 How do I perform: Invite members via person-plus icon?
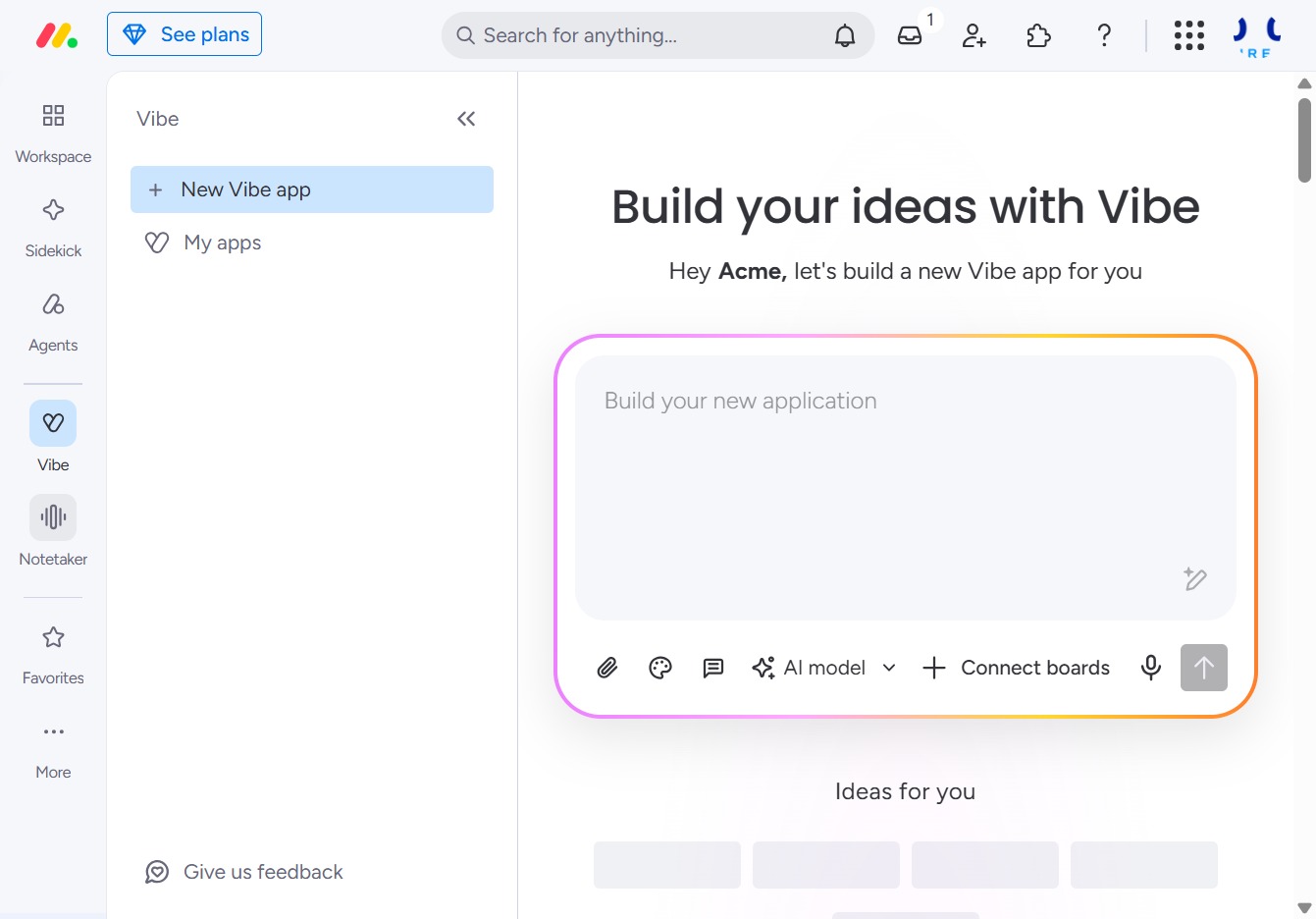click(x=974, y=35)
